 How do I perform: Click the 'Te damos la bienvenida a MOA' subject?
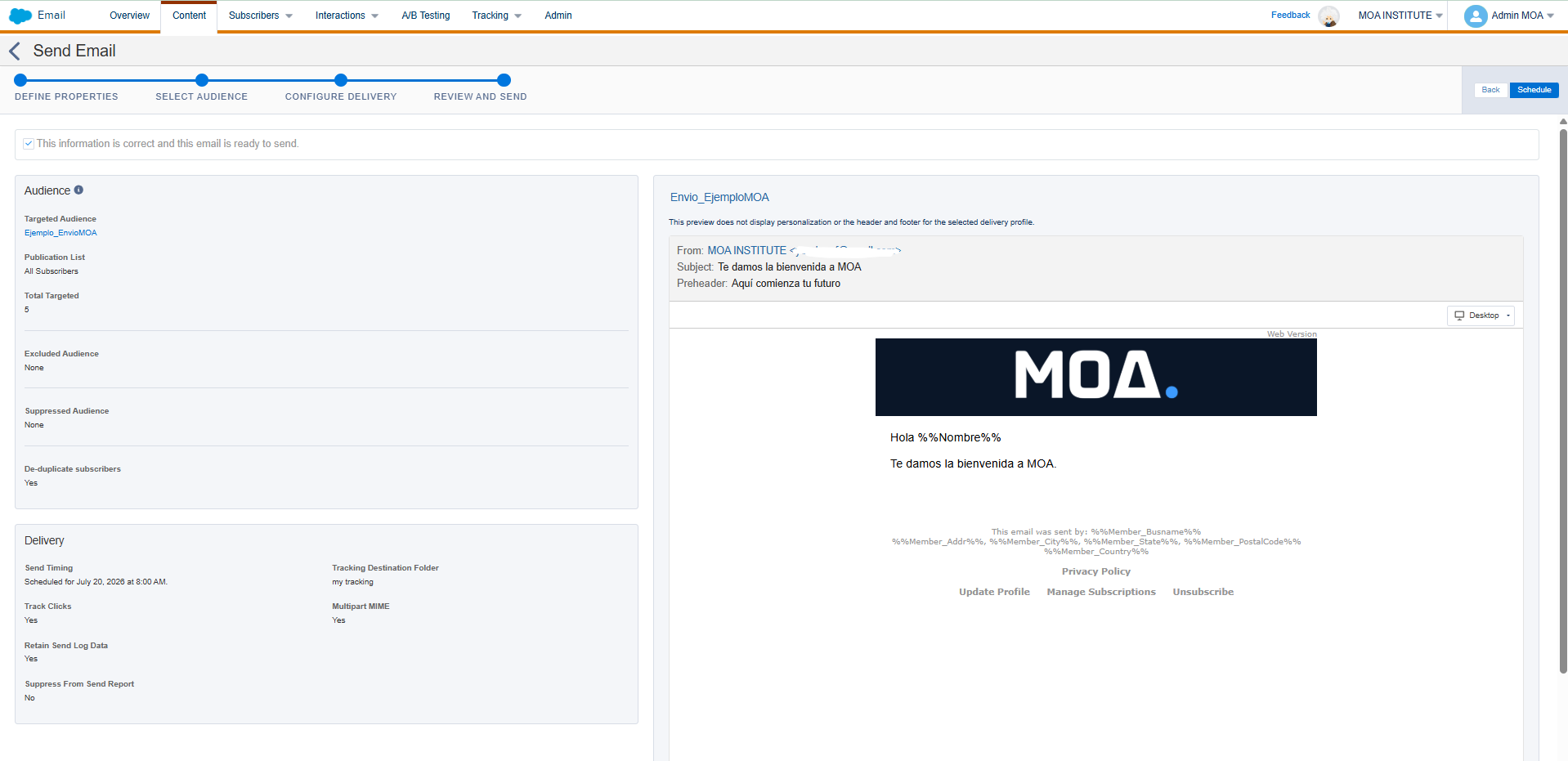789,267
